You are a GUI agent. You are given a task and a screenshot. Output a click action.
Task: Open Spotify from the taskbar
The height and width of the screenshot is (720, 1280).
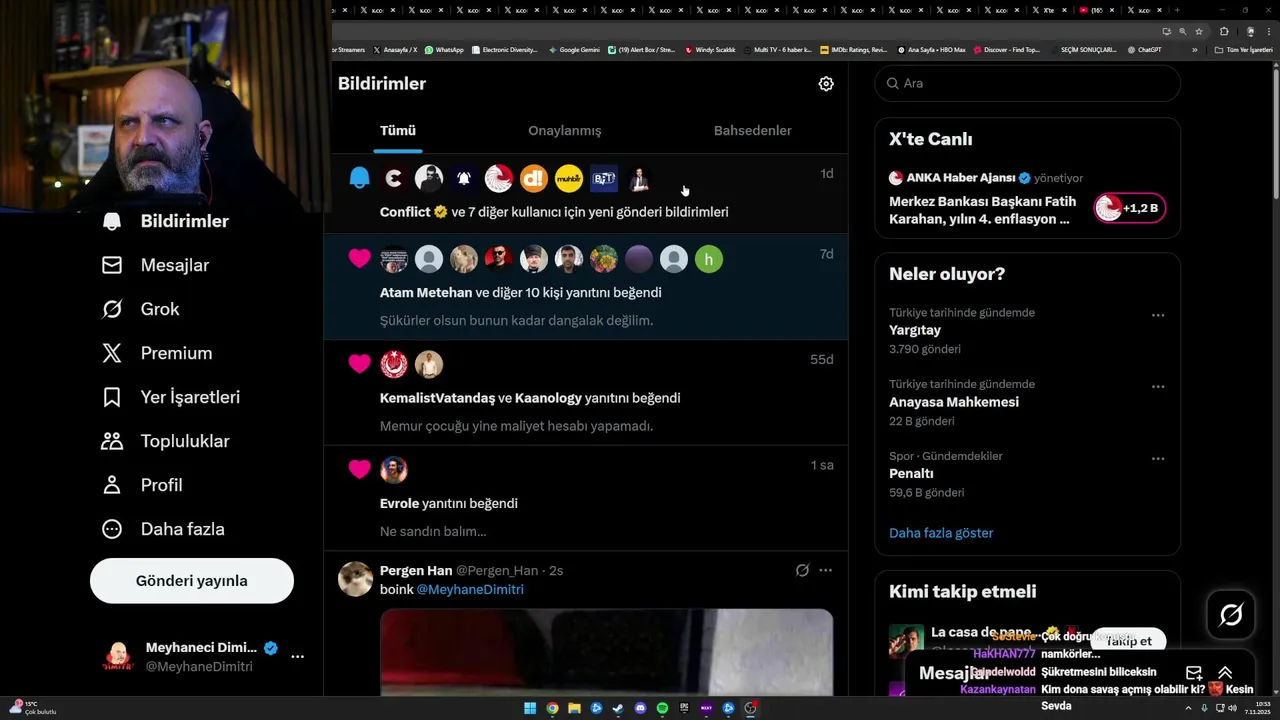pos(662,709)
